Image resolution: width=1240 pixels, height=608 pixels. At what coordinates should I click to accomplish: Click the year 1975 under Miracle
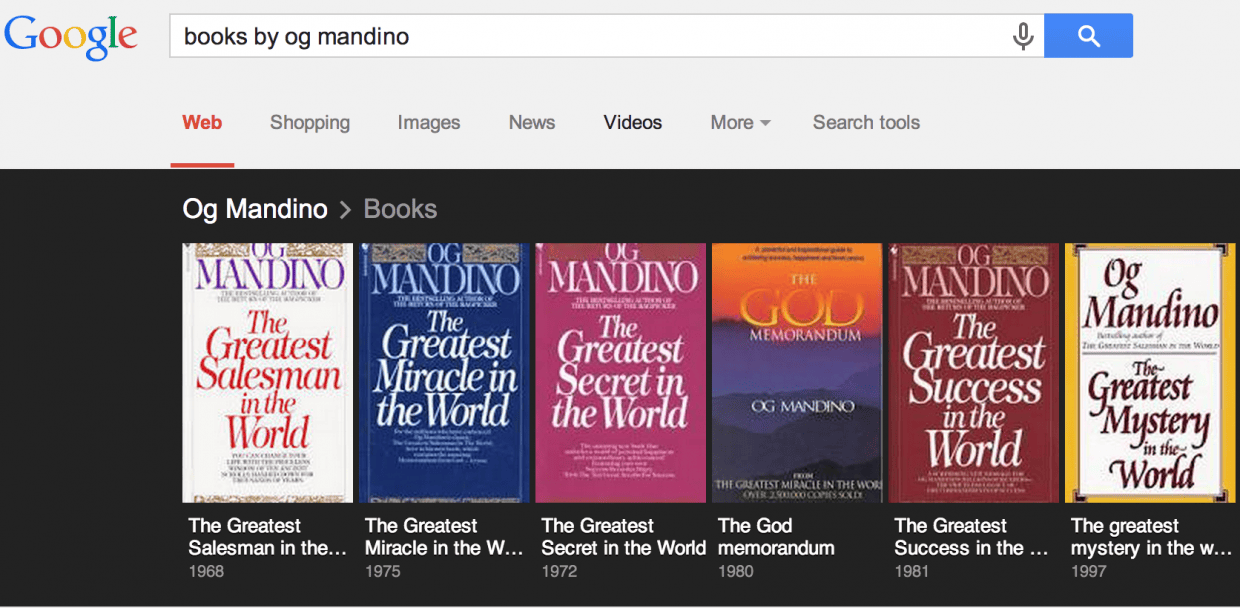(x=383, y=572)
